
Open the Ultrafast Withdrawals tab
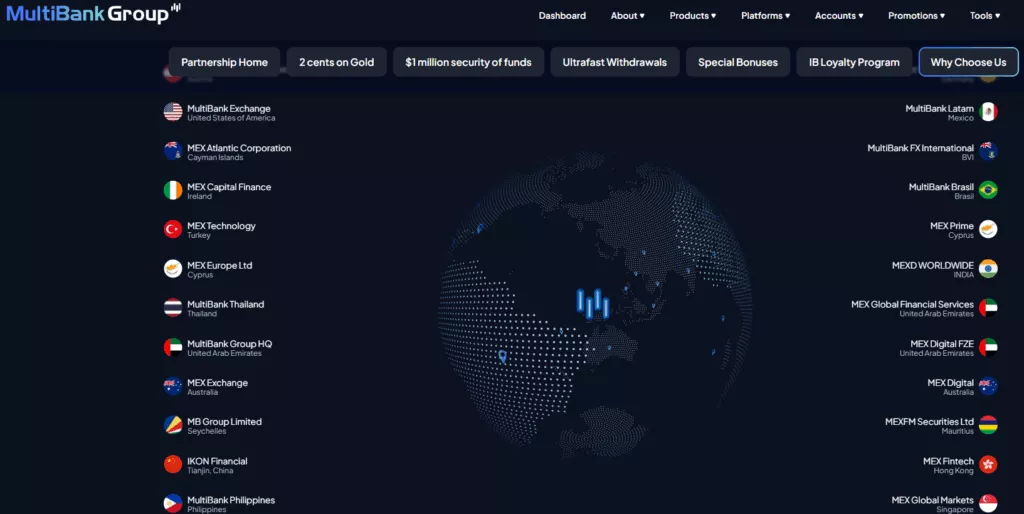click(615, 62)
